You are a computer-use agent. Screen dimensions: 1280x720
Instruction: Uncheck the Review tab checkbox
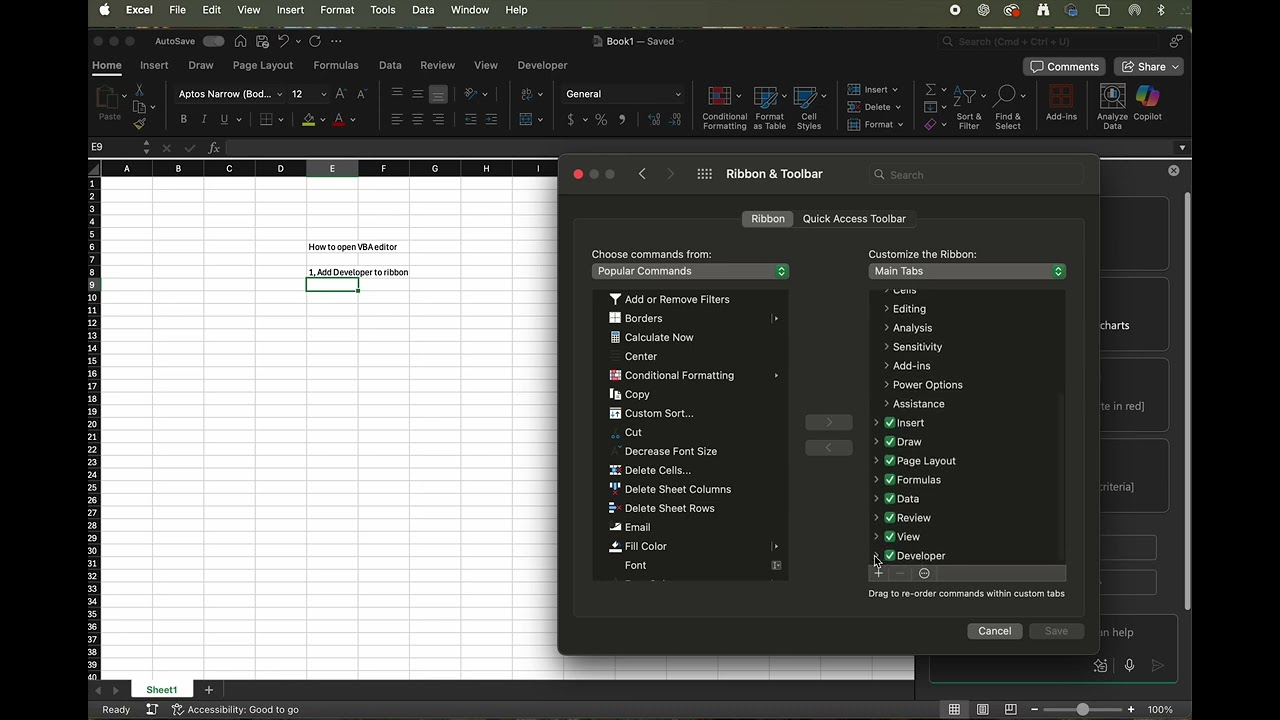(x=890, y=518)
